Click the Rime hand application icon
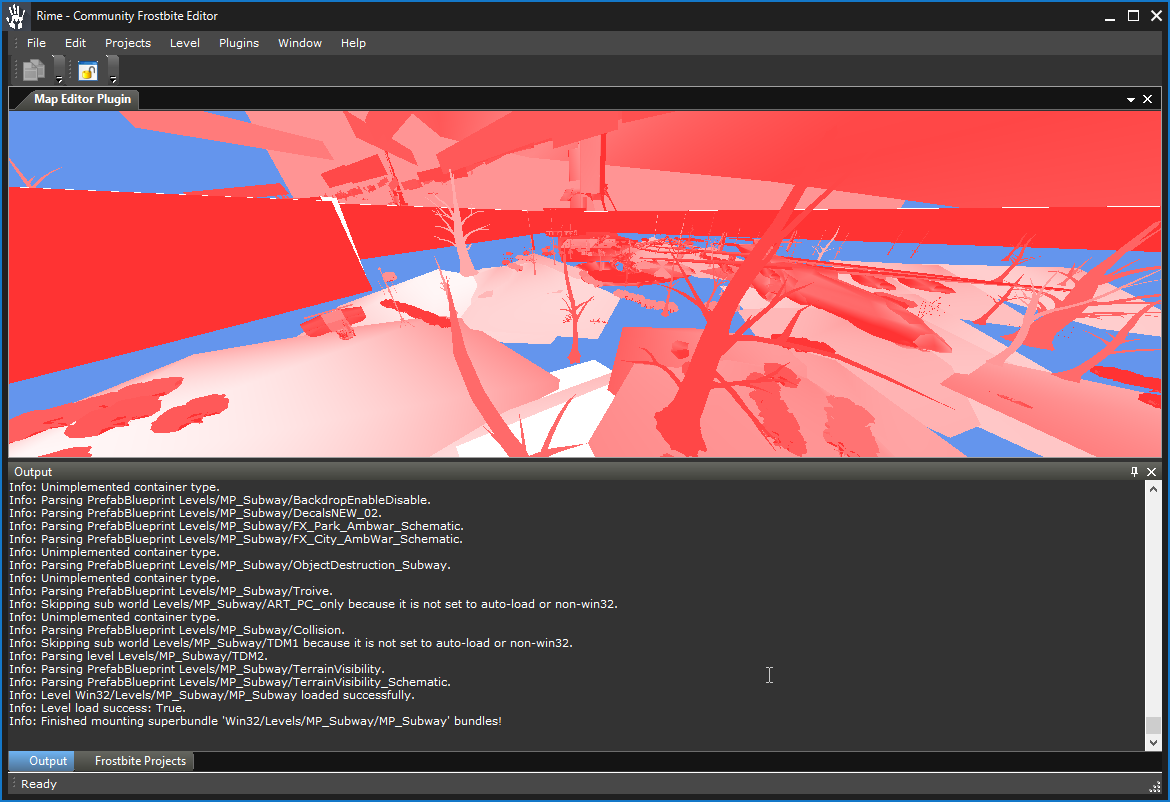The image size is (1170, 802). point(16,16)
